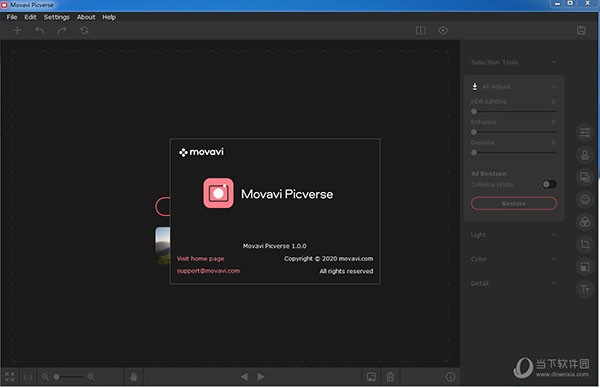The width and height of the screenshot is (600, 388).
Task: Select the hand pan tool
Action: (x=133, y=377)
